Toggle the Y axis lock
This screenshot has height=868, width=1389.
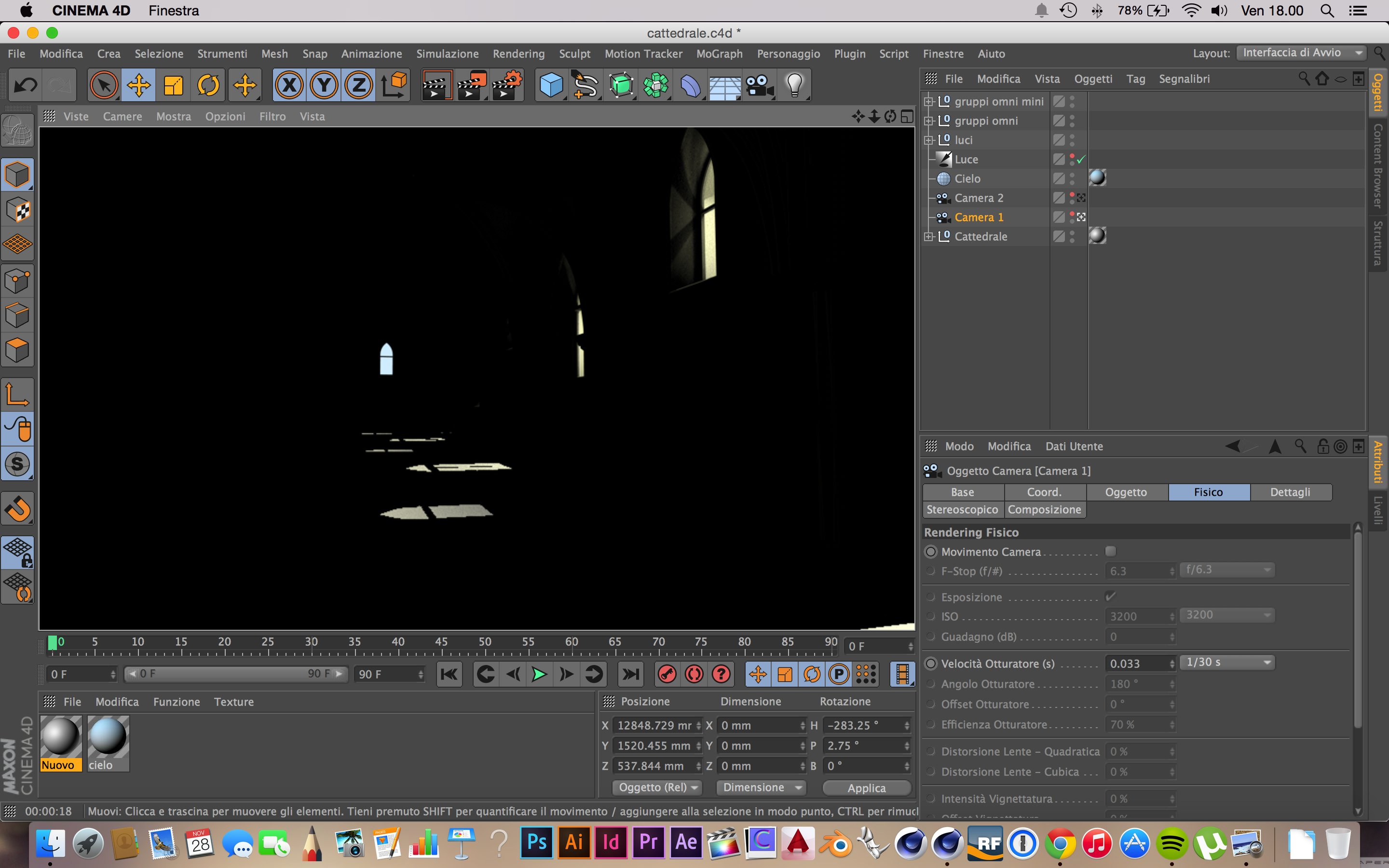(x=324, y=85)
